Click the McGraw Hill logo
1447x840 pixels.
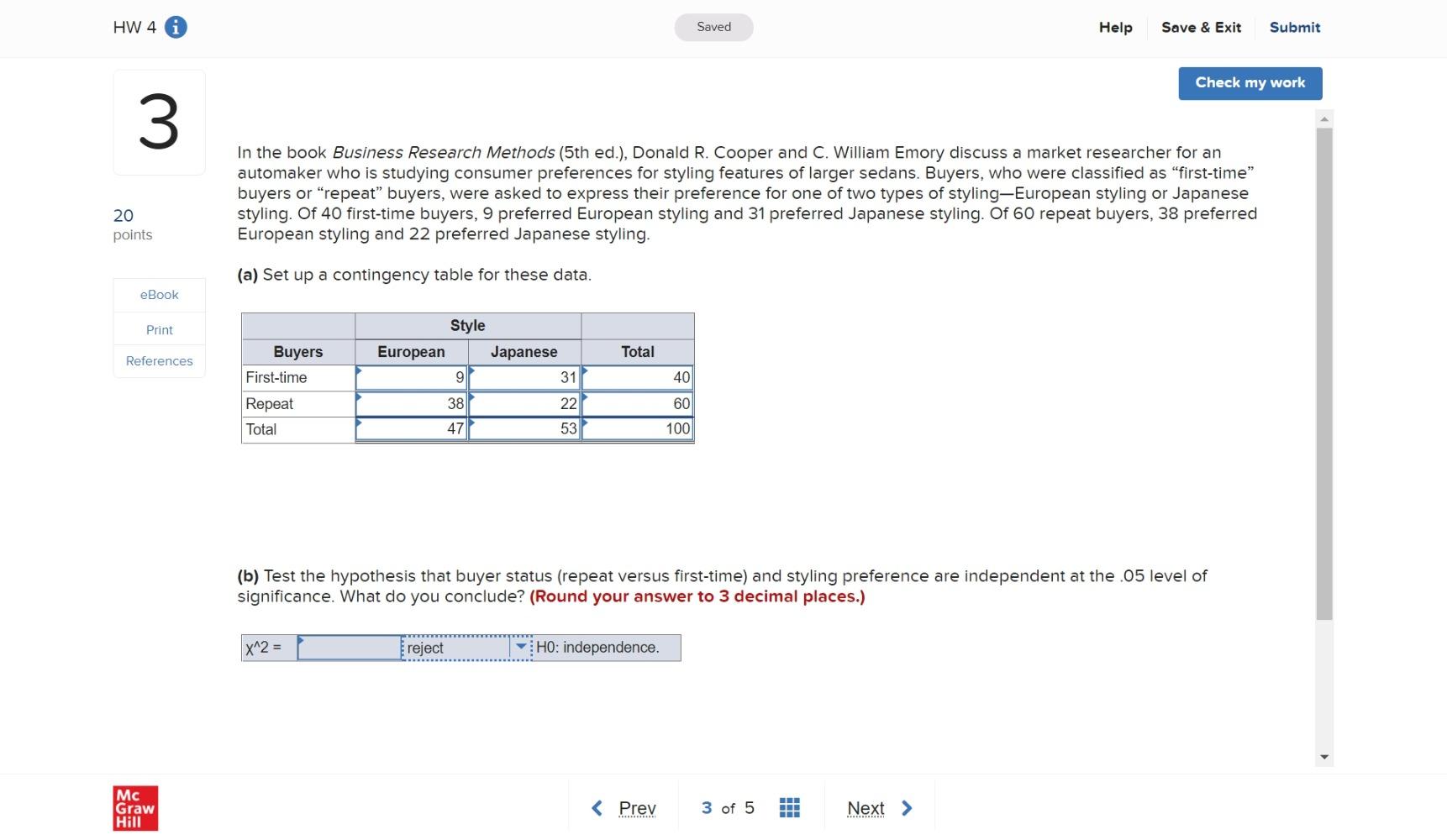[x=134, y=807]
